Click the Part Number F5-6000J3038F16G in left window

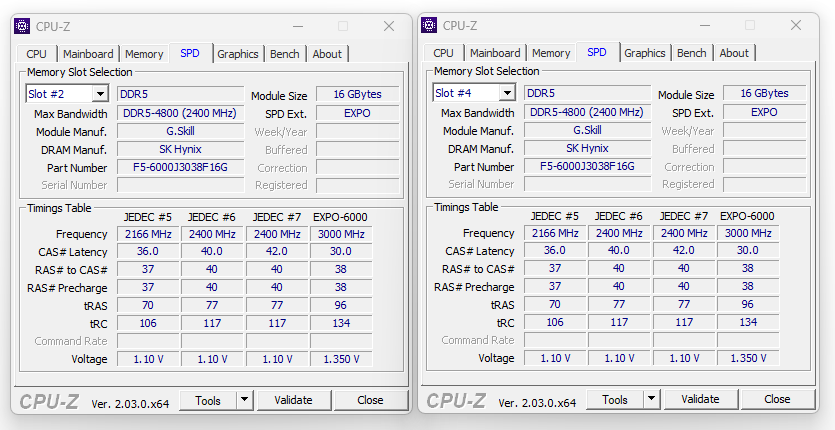click(x=181, y=167)
